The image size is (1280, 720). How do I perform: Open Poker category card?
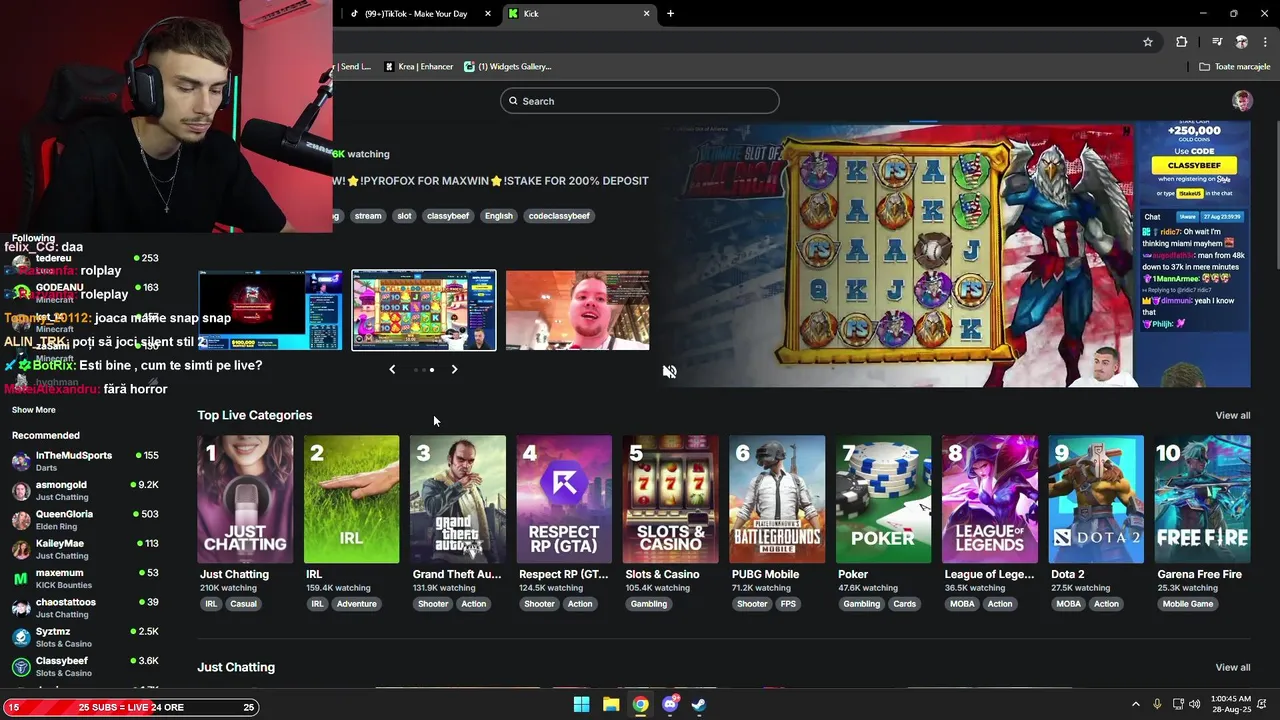point(883,499)
